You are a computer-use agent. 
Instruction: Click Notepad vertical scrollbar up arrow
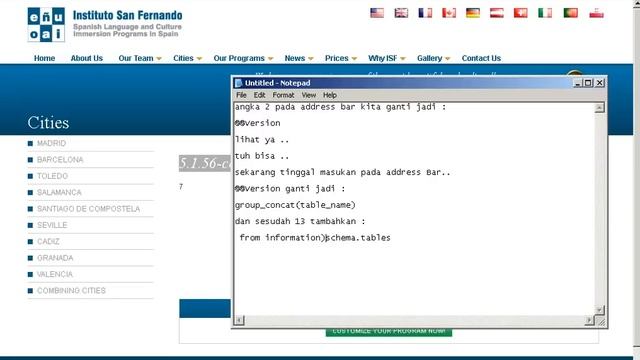click(599, 108)
